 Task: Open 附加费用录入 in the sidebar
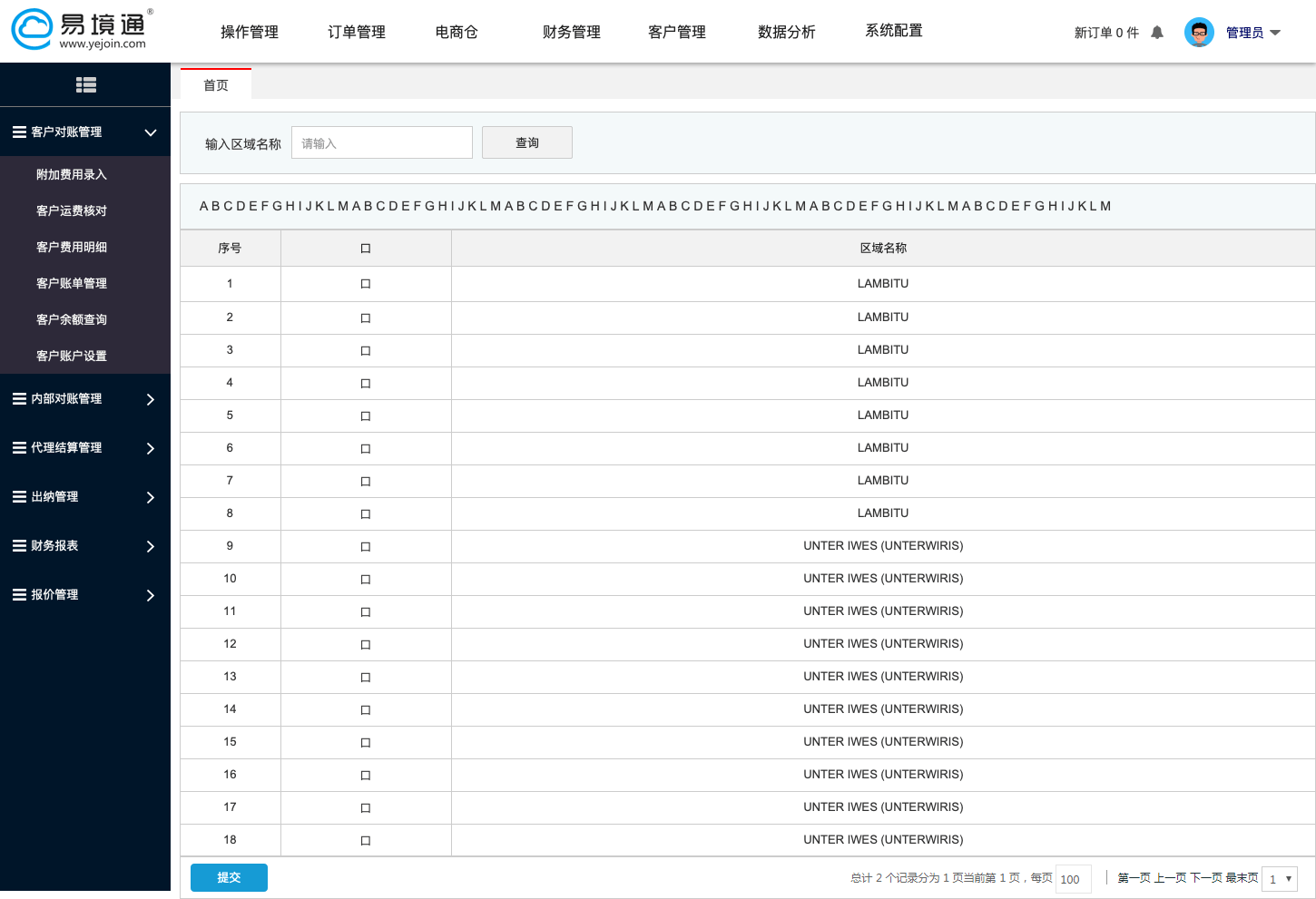pyautogui.click(x=72, y=174)
